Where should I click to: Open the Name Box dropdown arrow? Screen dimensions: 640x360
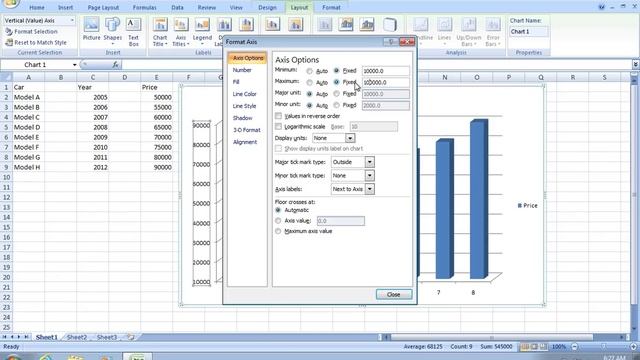point(74,64)
